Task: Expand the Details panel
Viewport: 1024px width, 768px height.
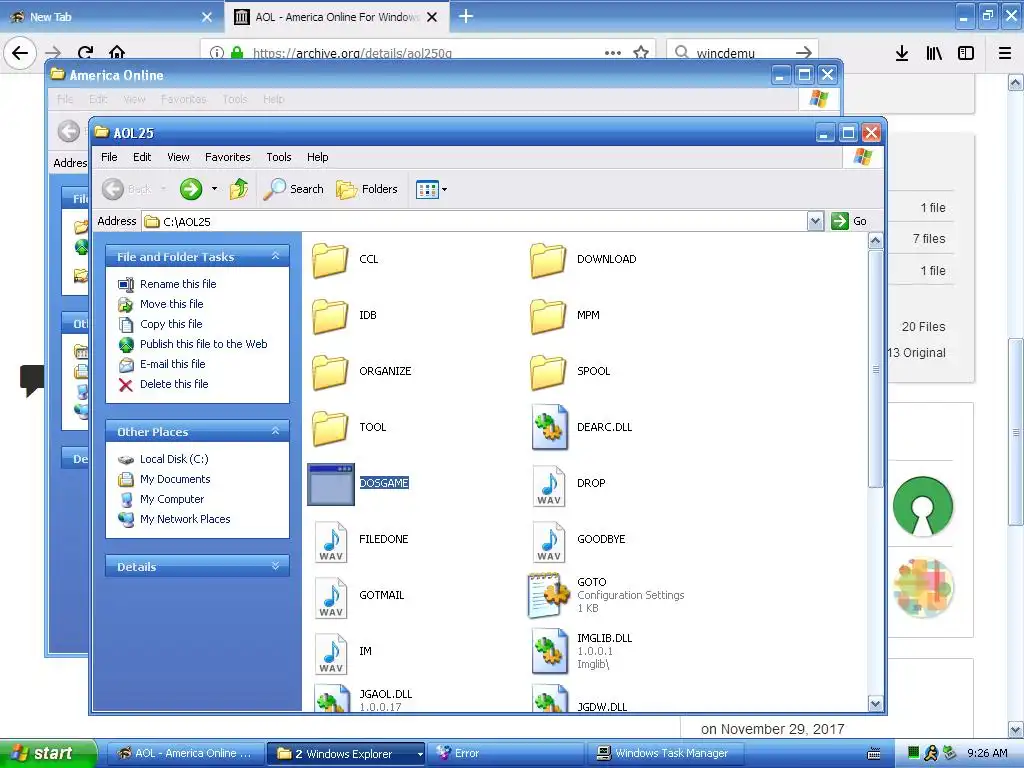Action: tap(276, 566)
